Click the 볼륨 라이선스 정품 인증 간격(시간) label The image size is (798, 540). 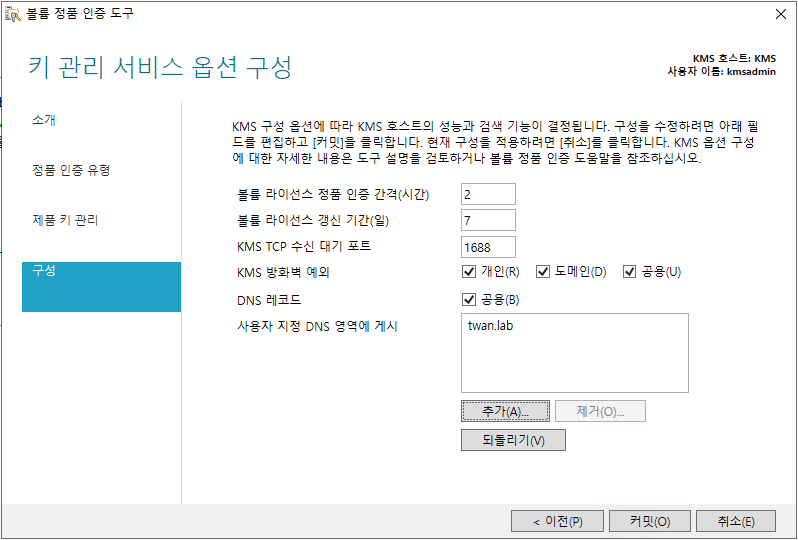coord(333,194)
